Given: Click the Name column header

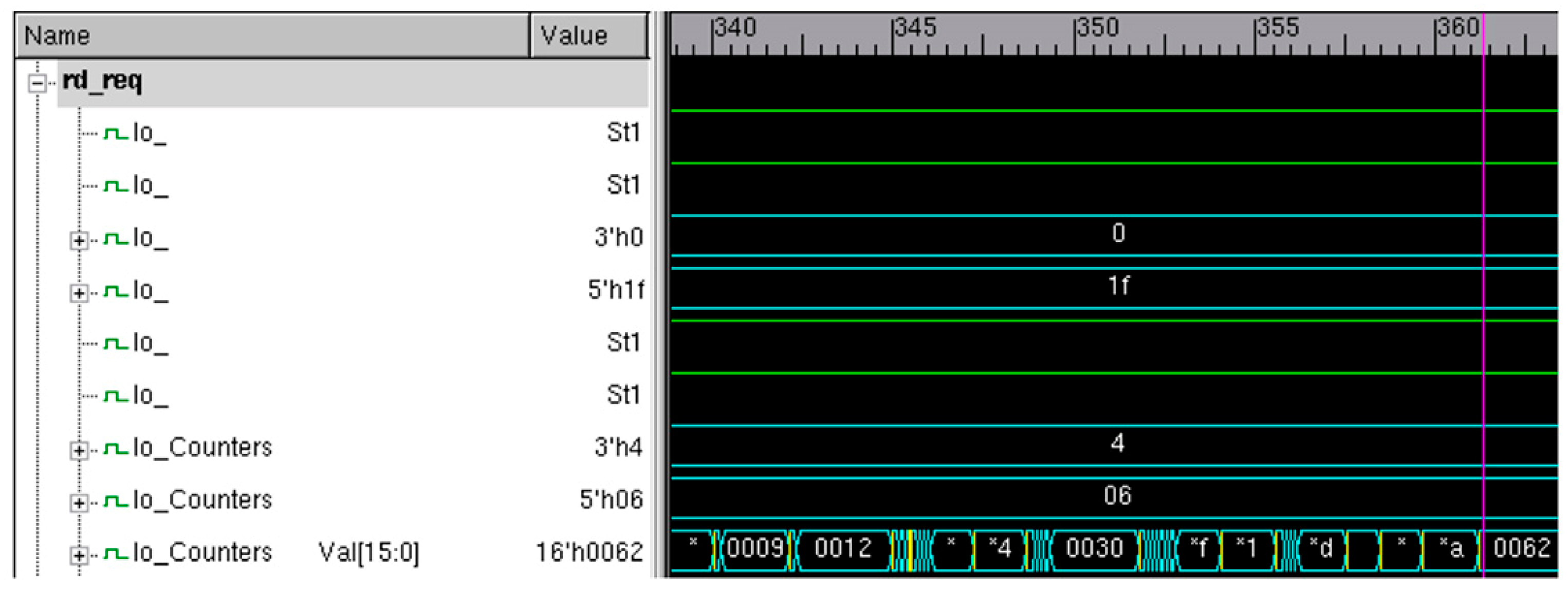Looking at the screenshot, I should 273,36.
